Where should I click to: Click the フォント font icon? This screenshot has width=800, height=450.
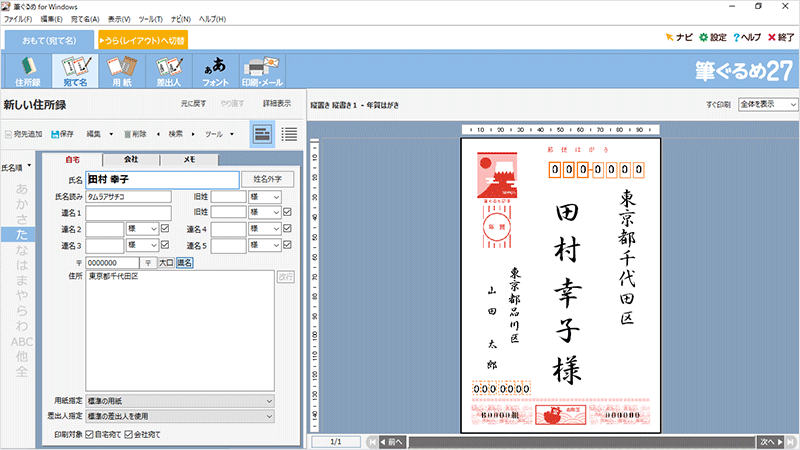pos(215,70)
